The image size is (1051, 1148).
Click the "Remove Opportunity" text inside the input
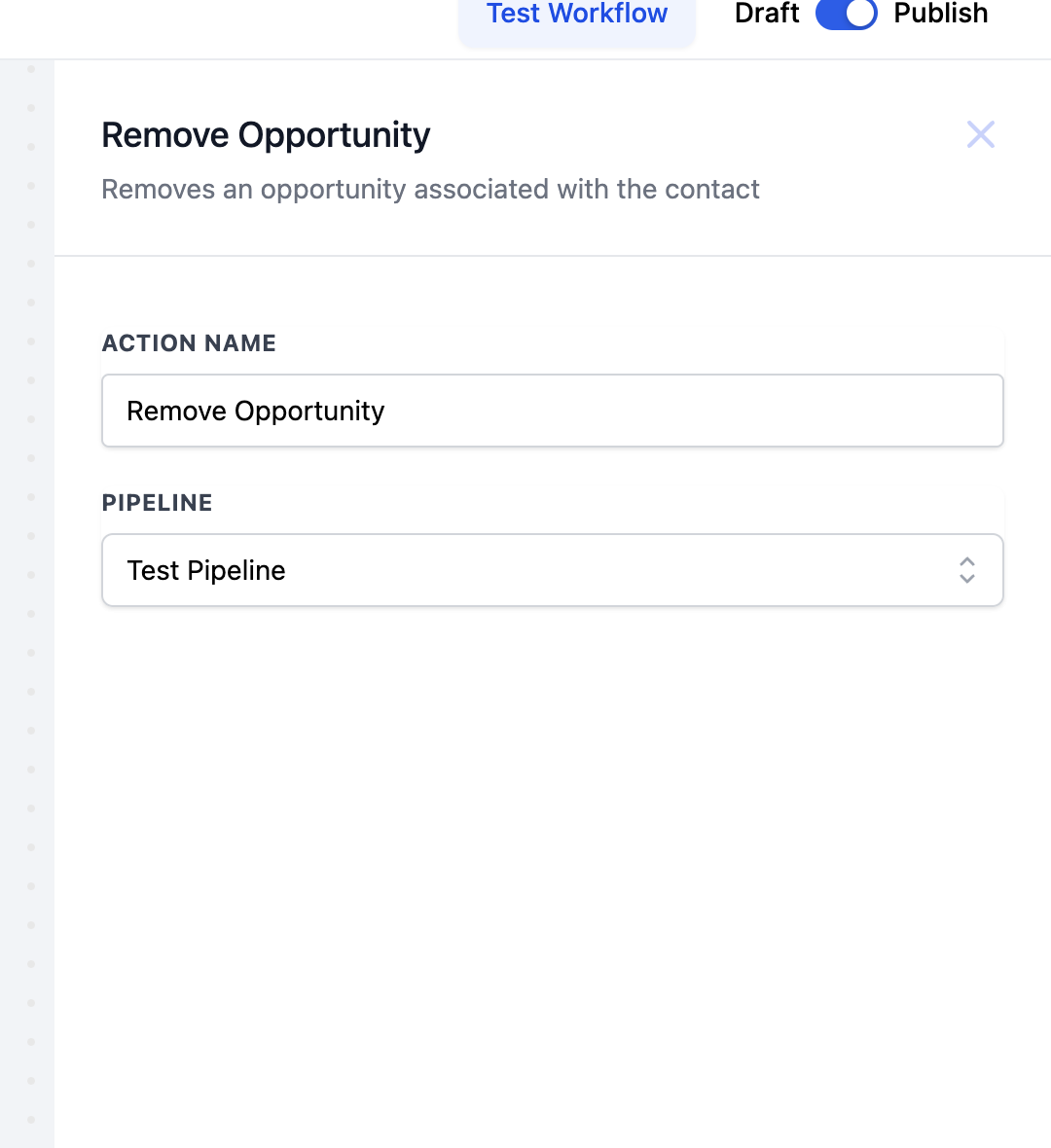(x=256, y=411)
